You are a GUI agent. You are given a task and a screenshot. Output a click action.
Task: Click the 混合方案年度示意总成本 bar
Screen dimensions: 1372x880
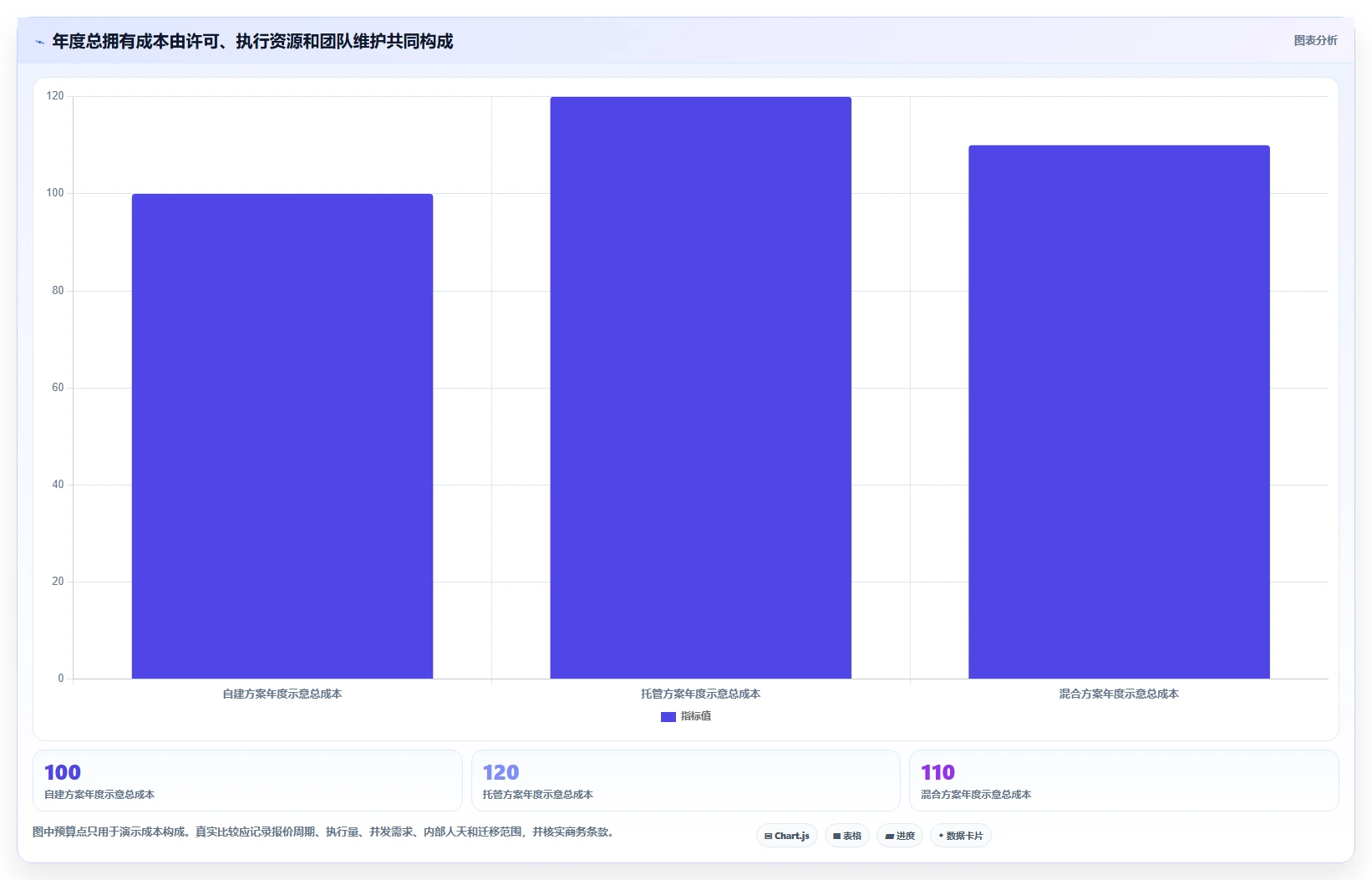pos(1119,412)
